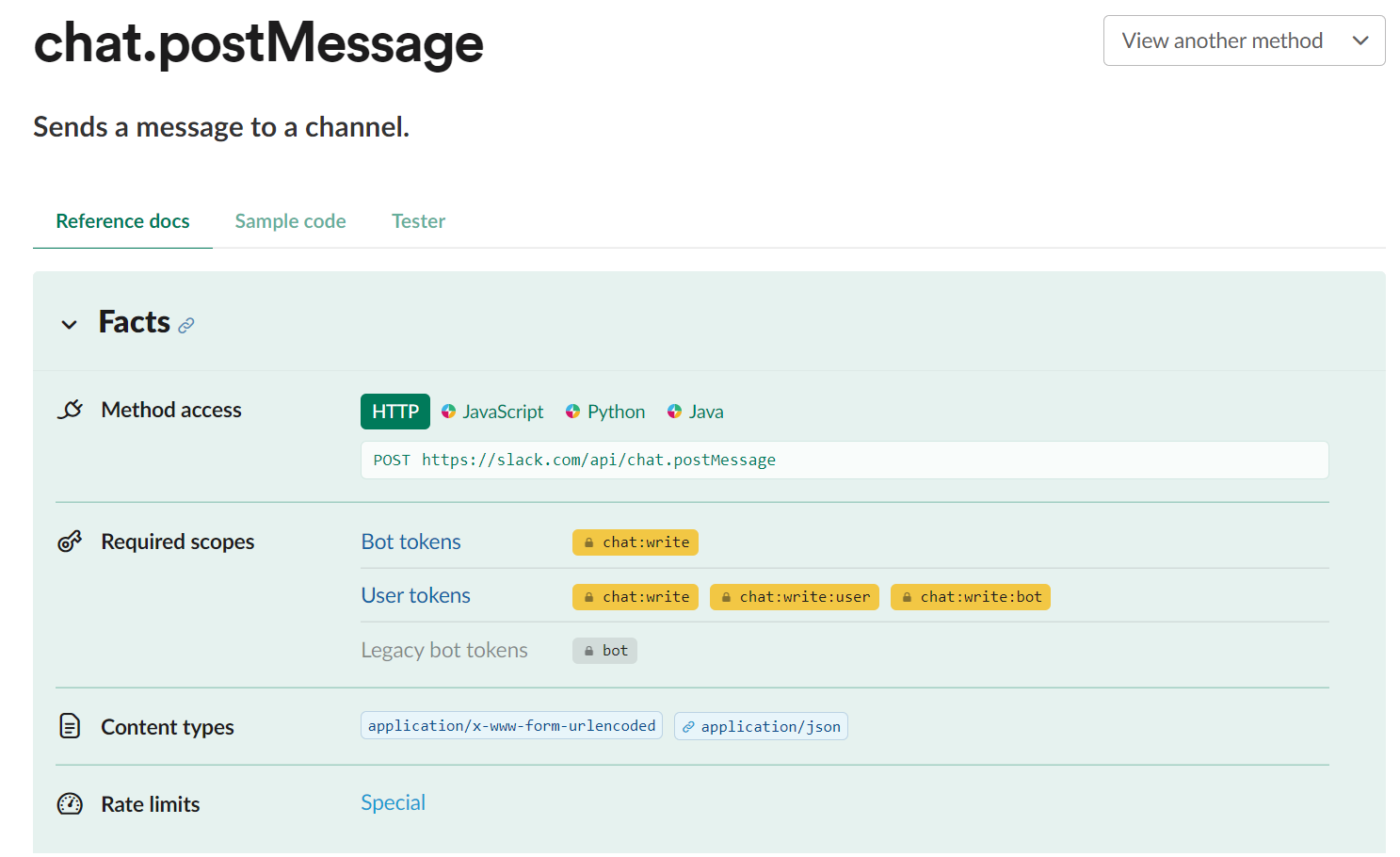
Task: Click the lock icon in bot badge
Action: (x=588, y=651)
